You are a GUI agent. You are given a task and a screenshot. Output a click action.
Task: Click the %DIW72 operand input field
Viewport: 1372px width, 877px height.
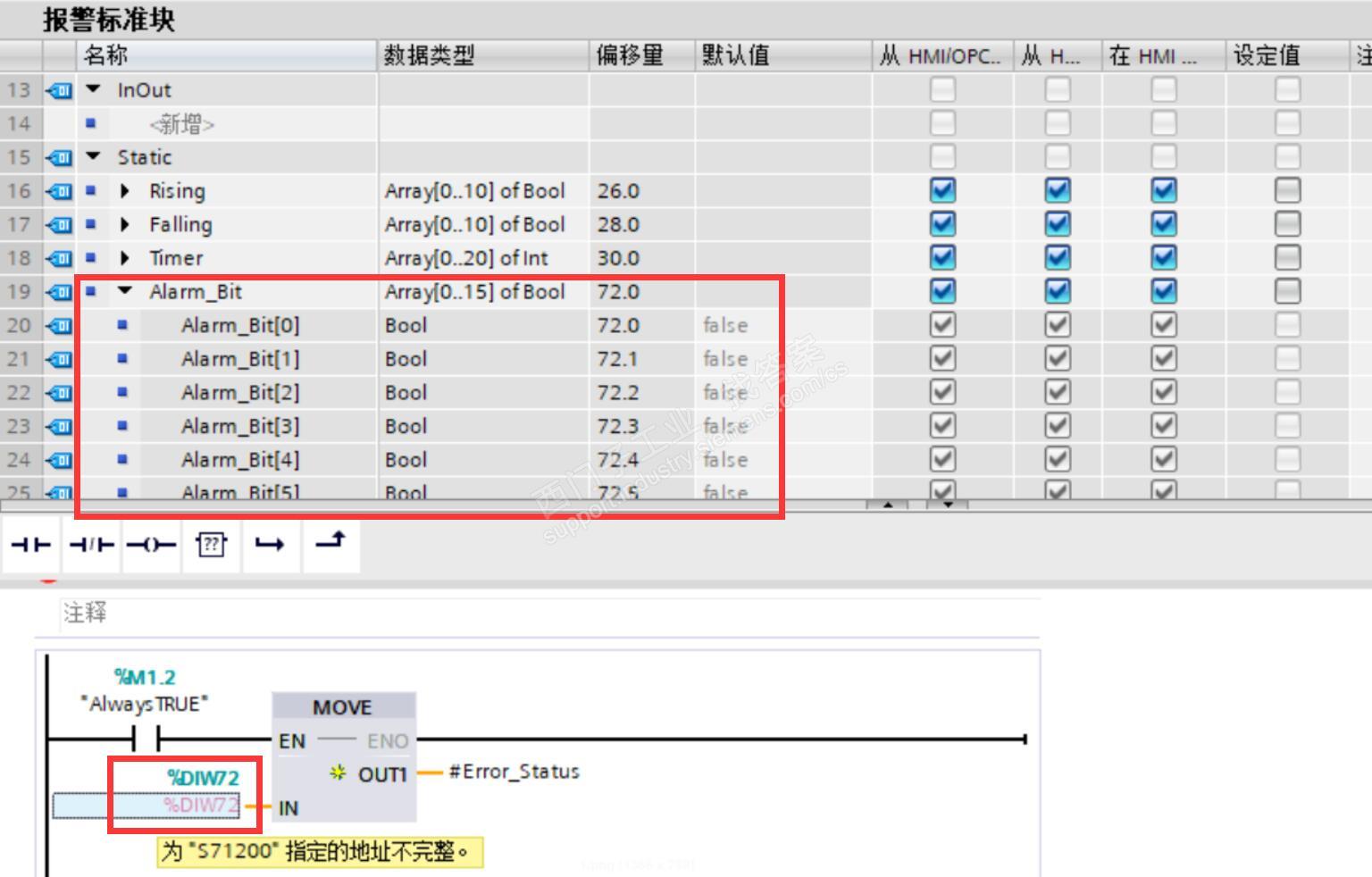click(146, 806)
